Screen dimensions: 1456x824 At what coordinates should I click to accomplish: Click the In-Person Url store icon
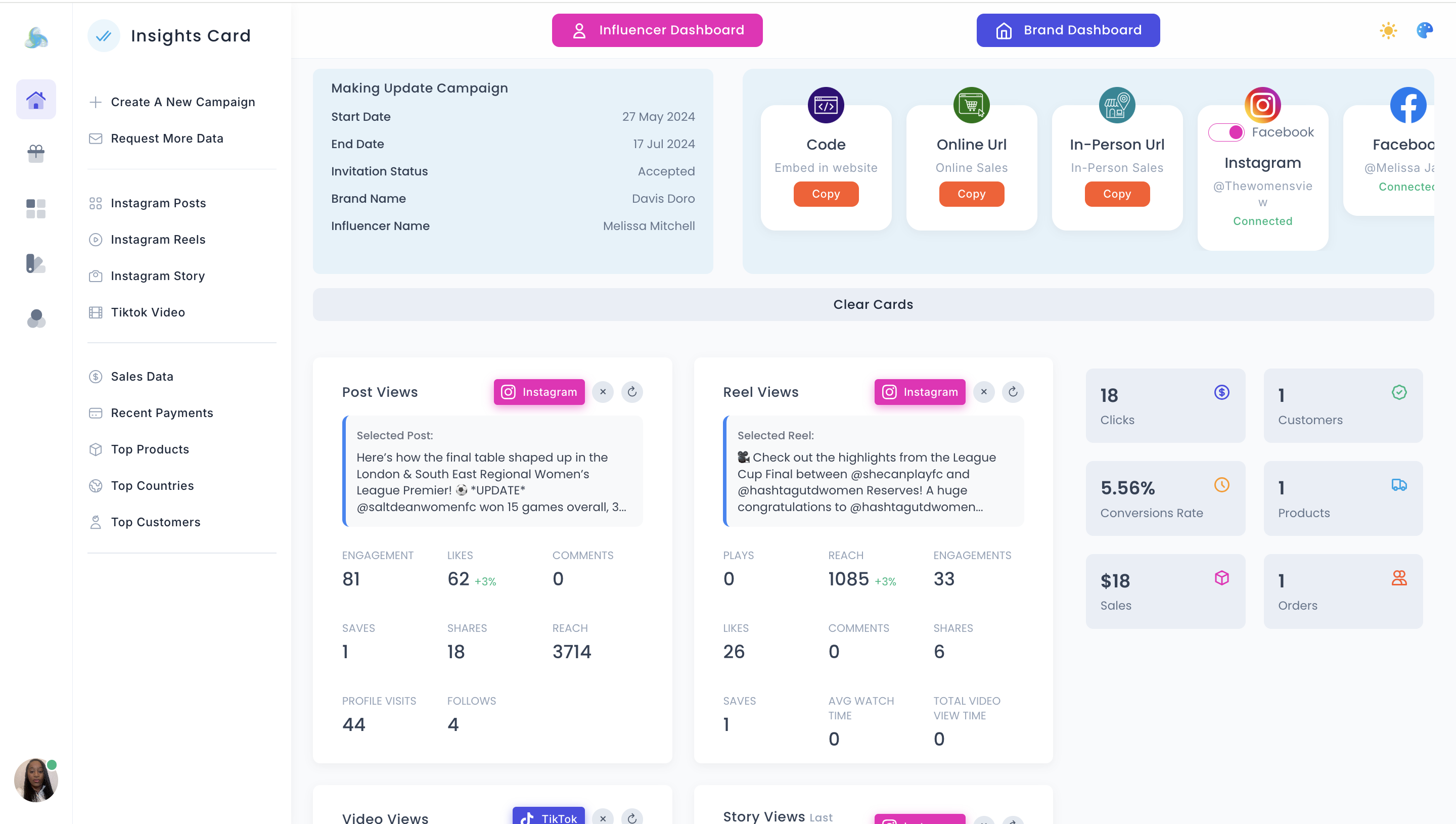coord(1117,105)
